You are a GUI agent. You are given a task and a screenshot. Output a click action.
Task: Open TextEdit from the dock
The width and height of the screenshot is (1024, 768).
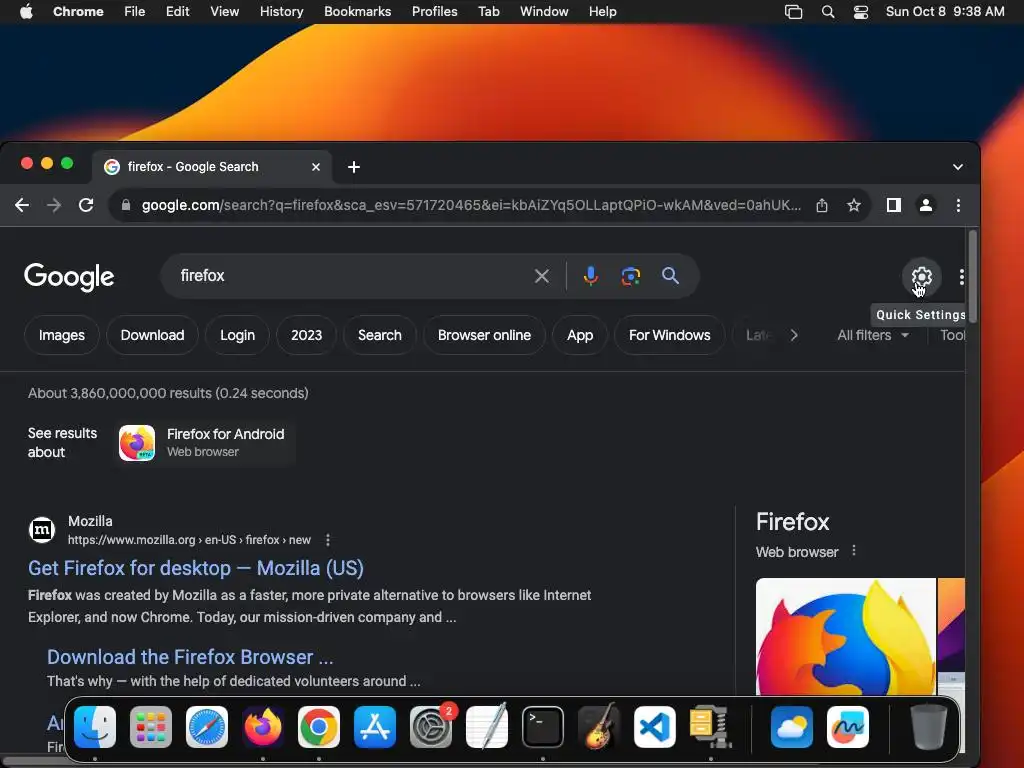[487, 726]
